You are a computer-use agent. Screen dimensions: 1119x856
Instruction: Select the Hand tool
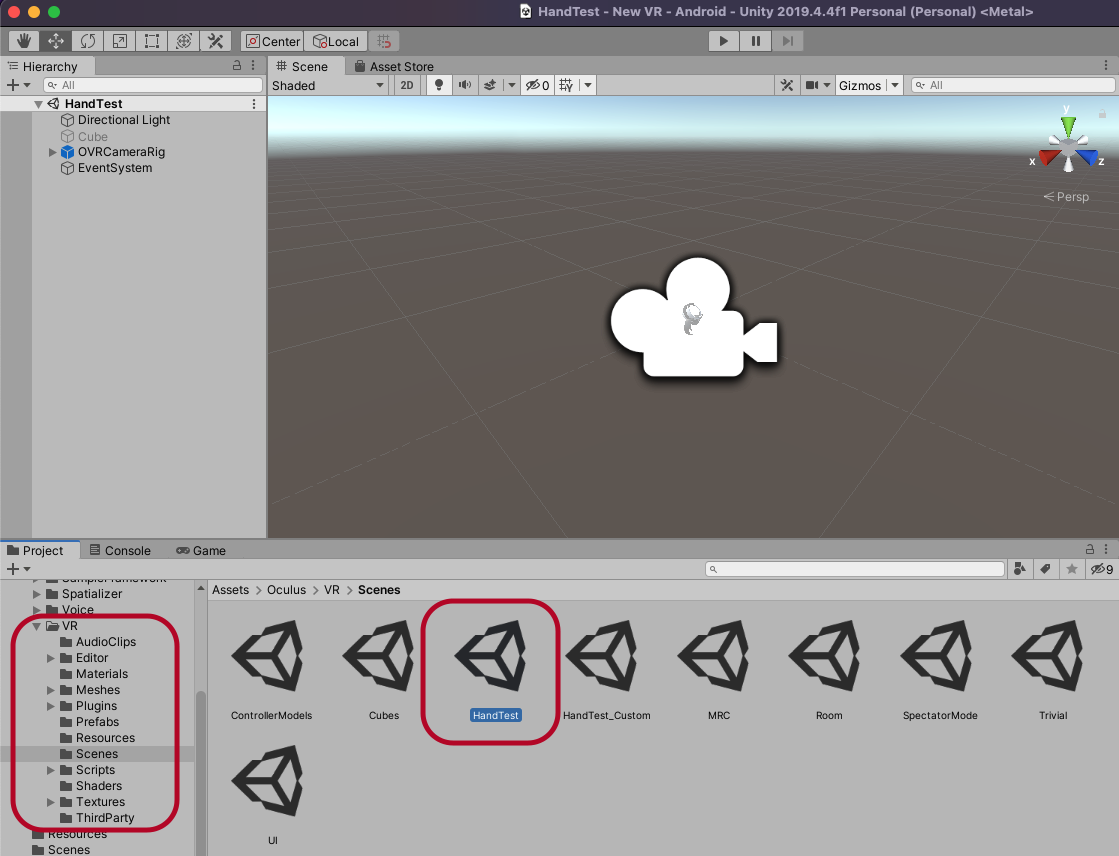click(x=24, y=41)
